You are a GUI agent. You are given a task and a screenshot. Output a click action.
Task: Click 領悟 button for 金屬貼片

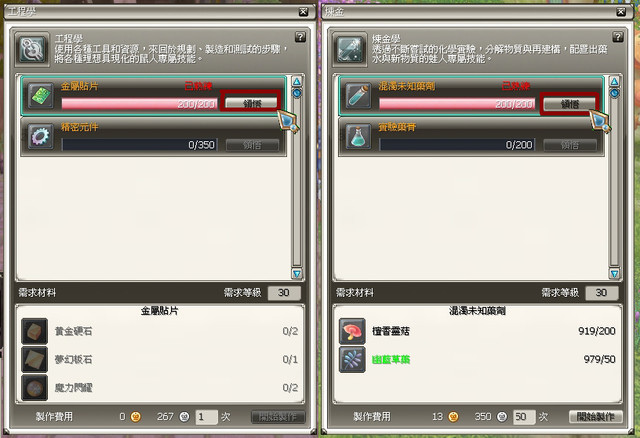pos(252,103)
